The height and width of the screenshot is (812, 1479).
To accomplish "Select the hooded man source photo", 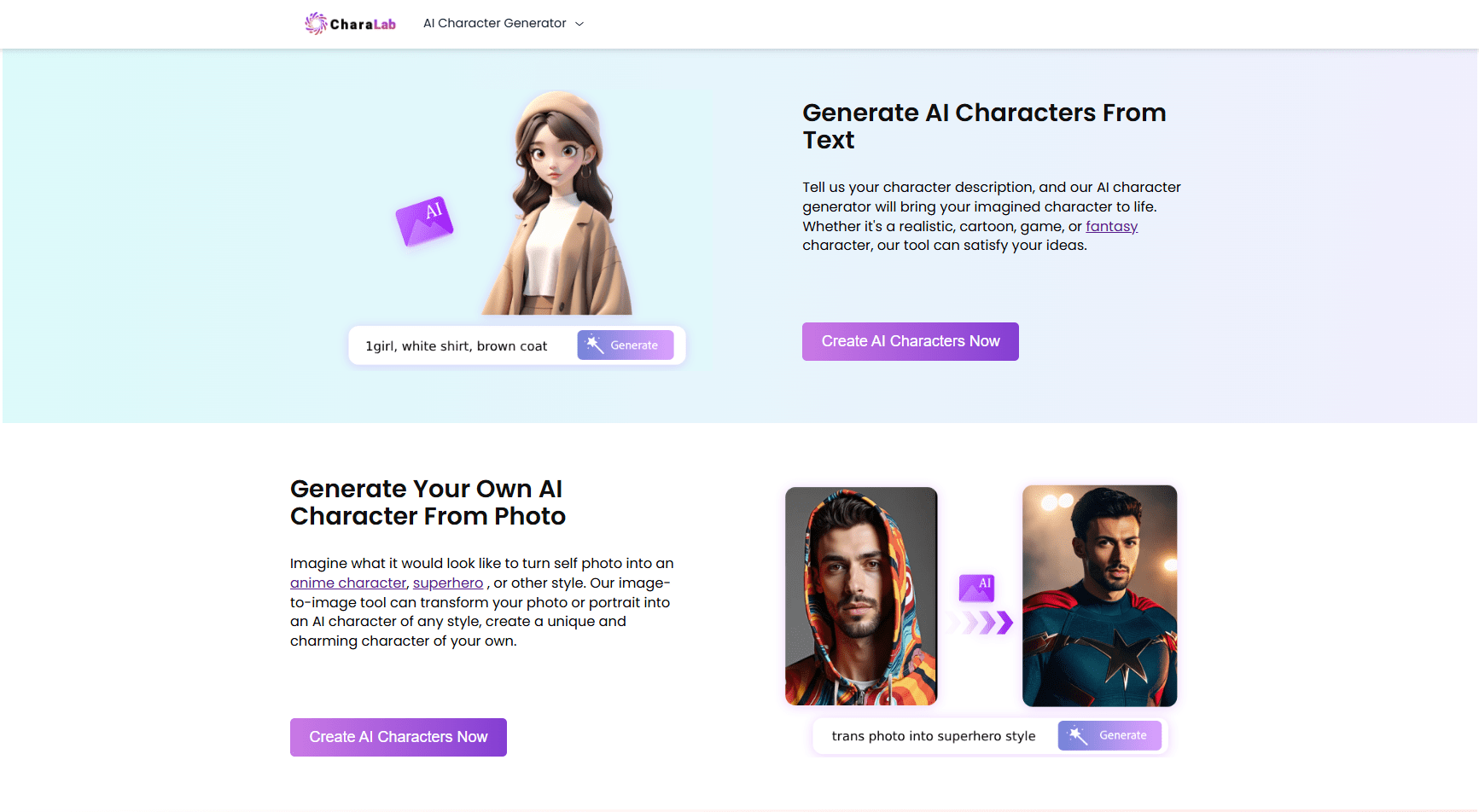I will 861,596.
